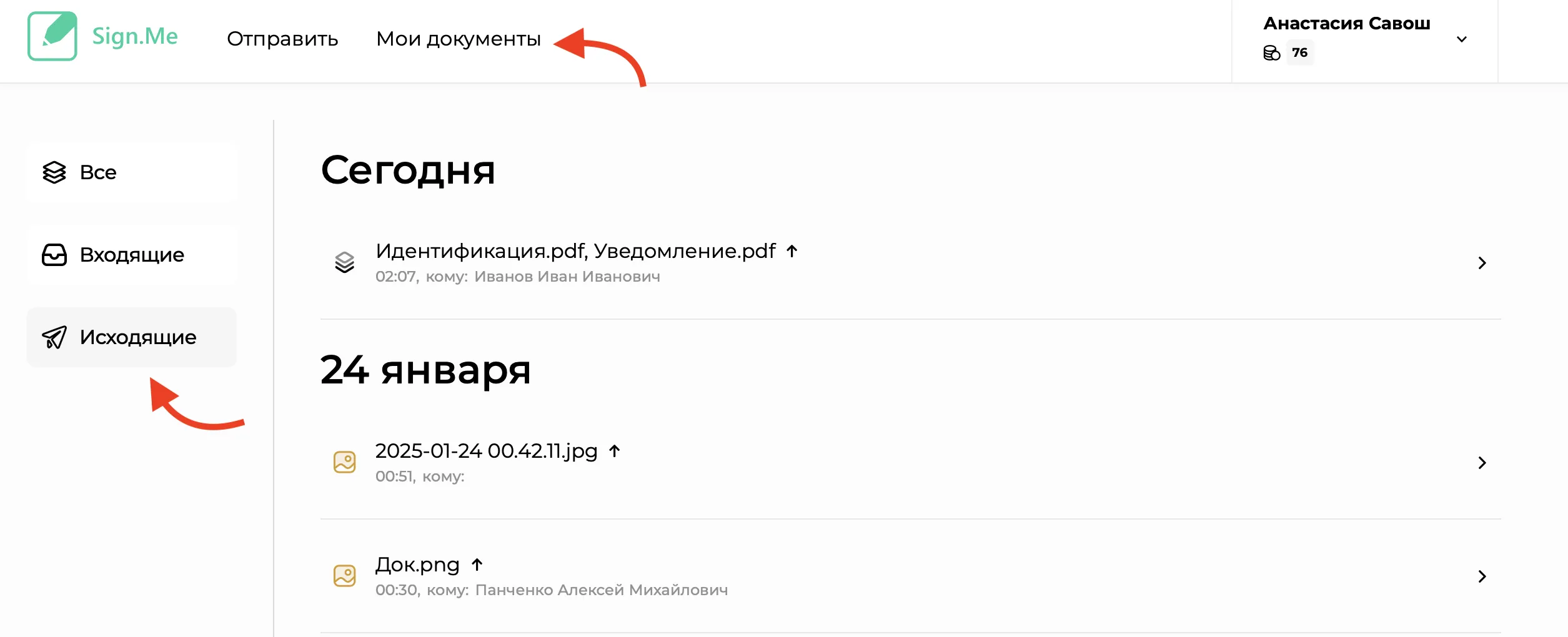This screenshot has width=1568, height=637.
Task: Open the Док.png document title
Action: coord(417,565)
